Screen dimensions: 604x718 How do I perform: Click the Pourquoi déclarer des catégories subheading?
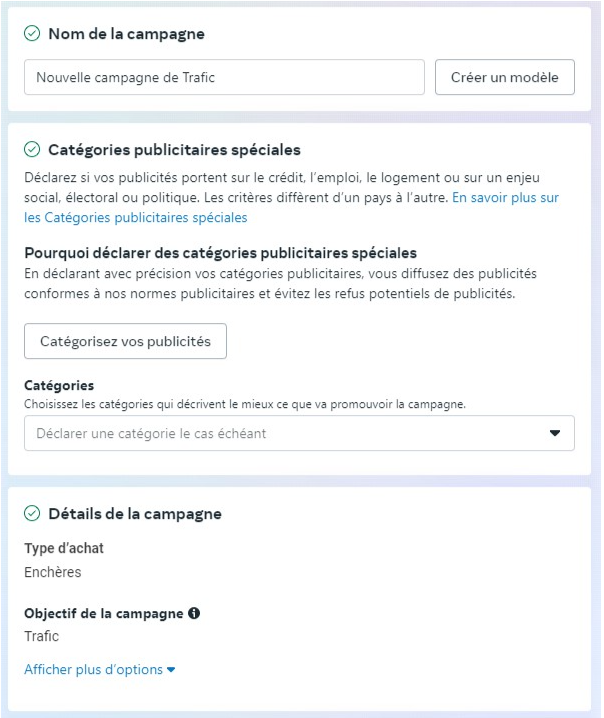click(220, 253)
